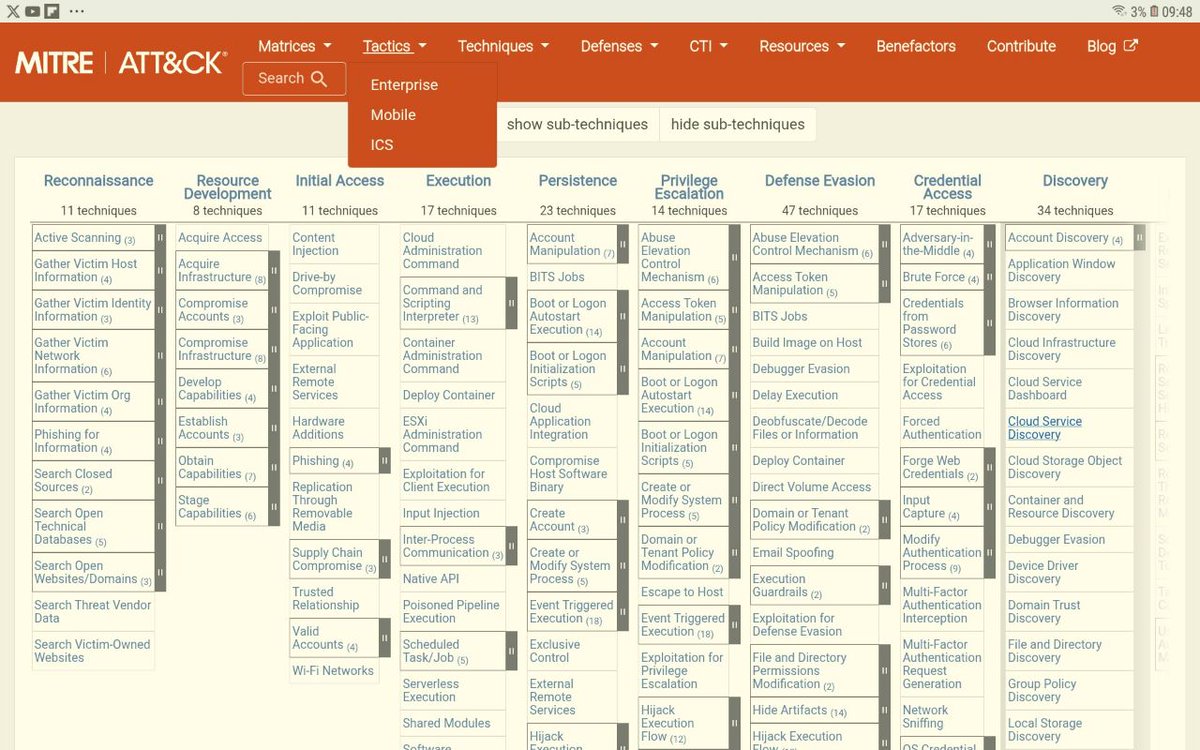Viewport: 1200px width, 750px height.
Task: Open Acquire Access technique
Action: click(x=220, y=238)
